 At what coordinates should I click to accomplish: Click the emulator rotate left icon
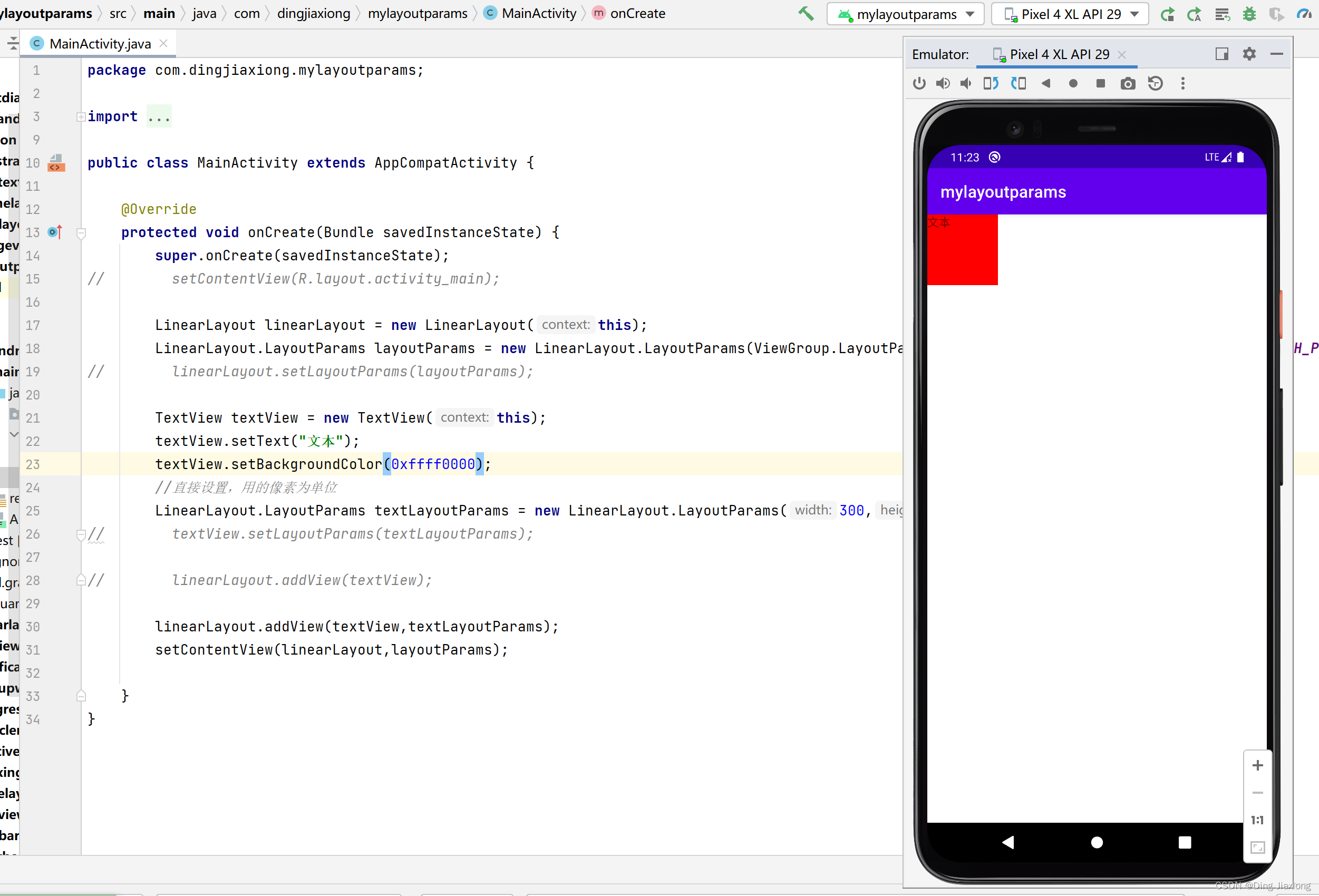tap(991, 83)
